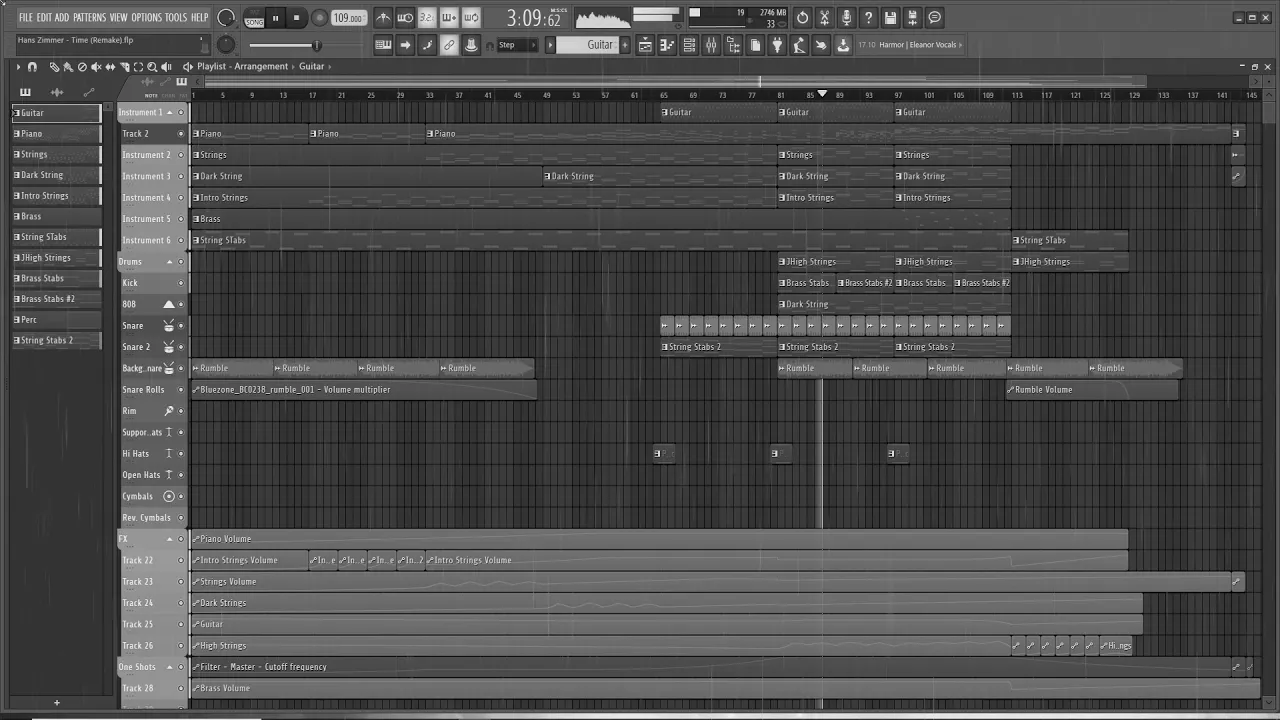
Task: Select the playlist zoom magnifier tool
Action: pos(152,67)
